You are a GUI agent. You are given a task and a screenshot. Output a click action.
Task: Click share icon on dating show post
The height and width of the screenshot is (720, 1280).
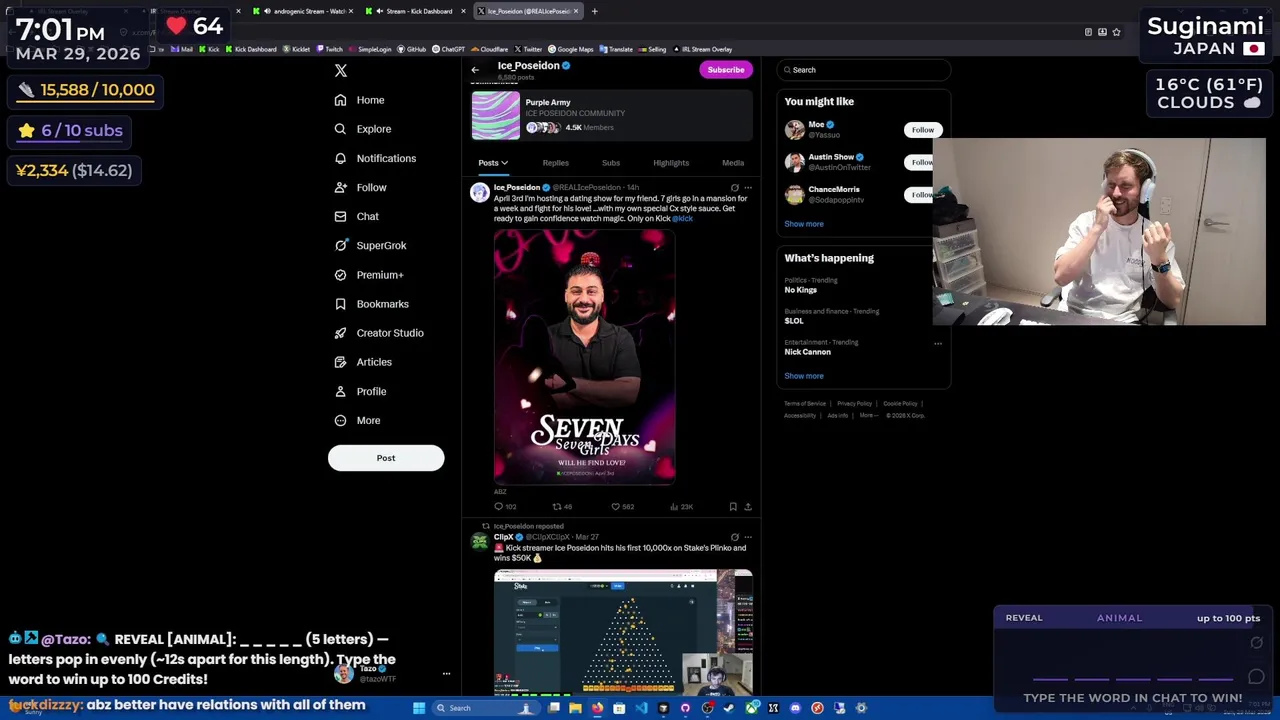tap(748, 507)
